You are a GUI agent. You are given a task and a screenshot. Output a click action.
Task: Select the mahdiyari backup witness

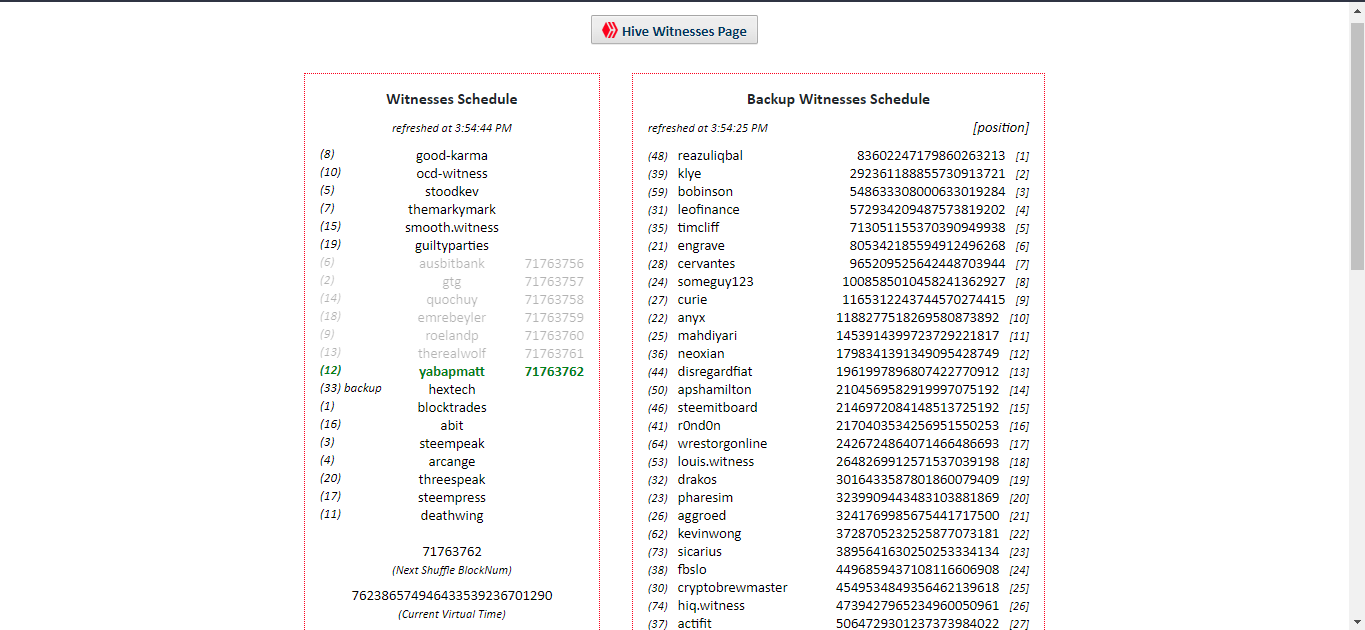tap(707, 335)
